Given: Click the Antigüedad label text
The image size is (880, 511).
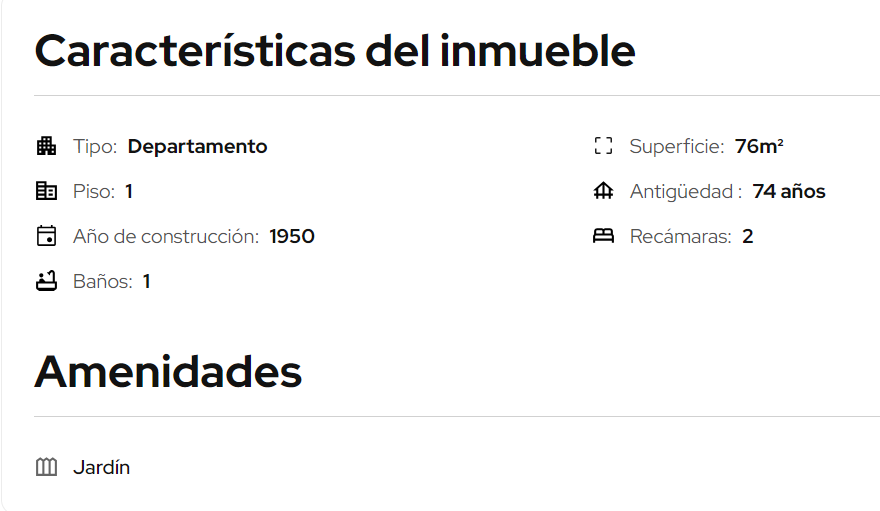Looking at the screenshot, I should 686,191.
